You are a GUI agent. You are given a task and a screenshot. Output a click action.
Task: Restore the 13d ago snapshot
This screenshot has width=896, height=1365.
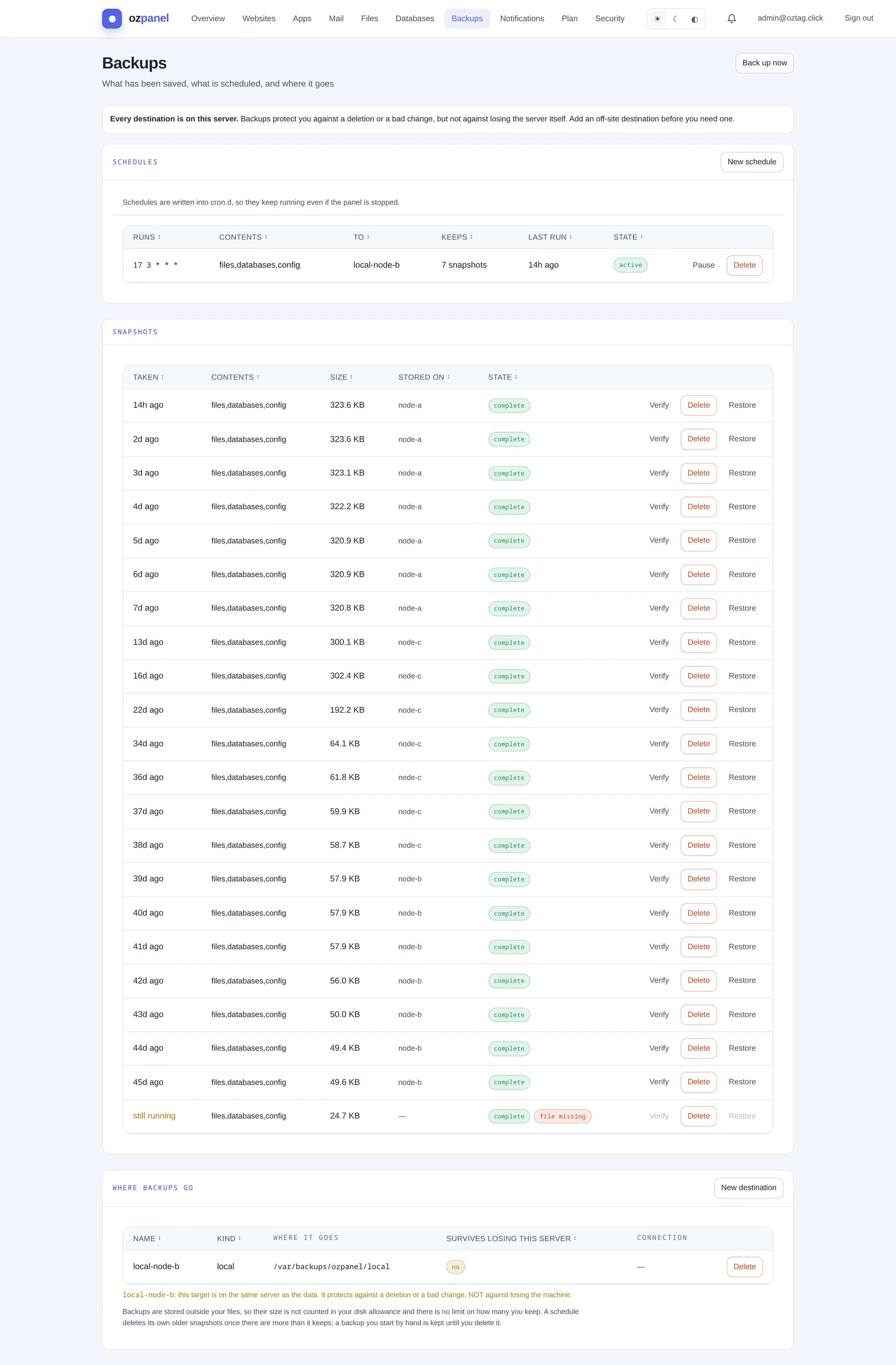tap(742, 642)
